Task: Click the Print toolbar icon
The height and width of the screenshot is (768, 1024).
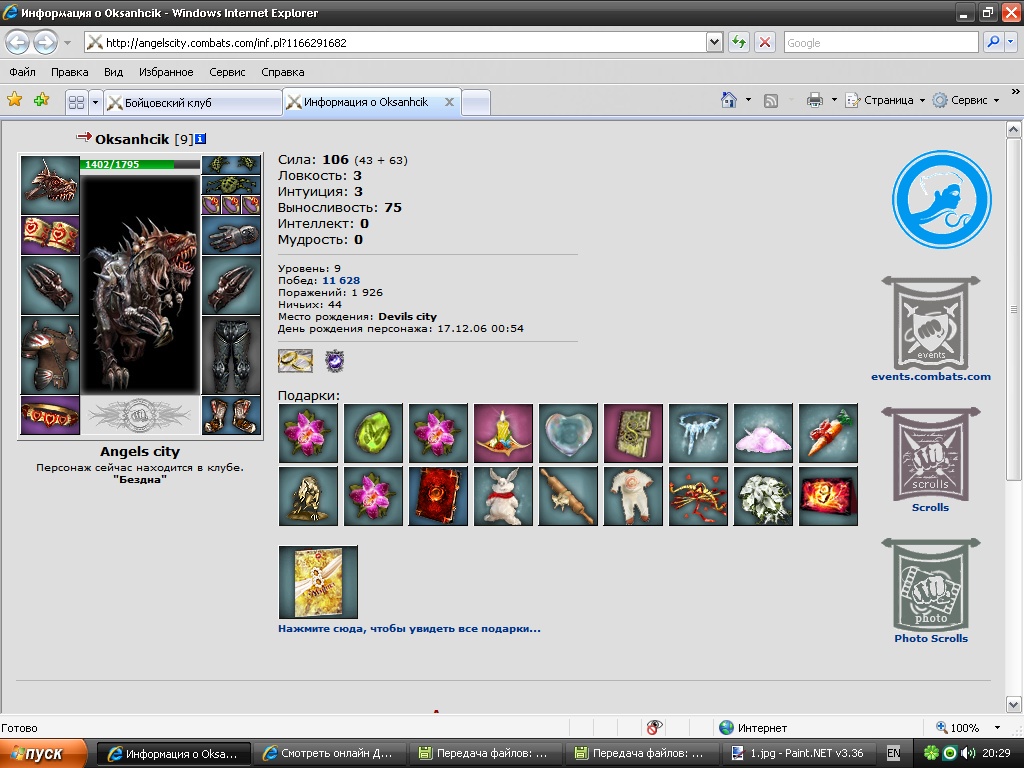Action: pyautogui.click(x=814, y=101)
